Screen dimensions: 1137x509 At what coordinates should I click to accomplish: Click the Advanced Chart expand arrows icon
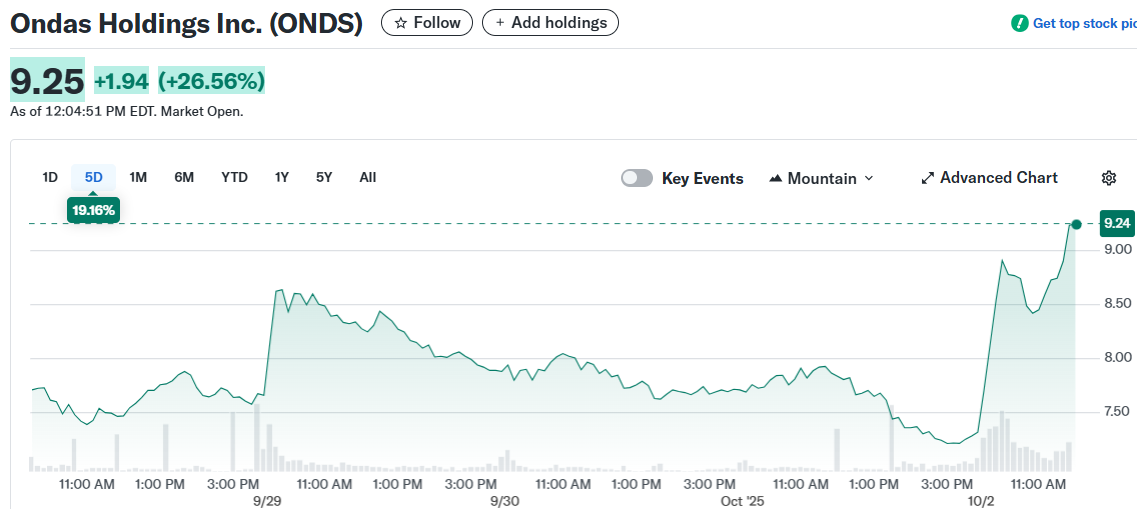click(x=928, y=178)
